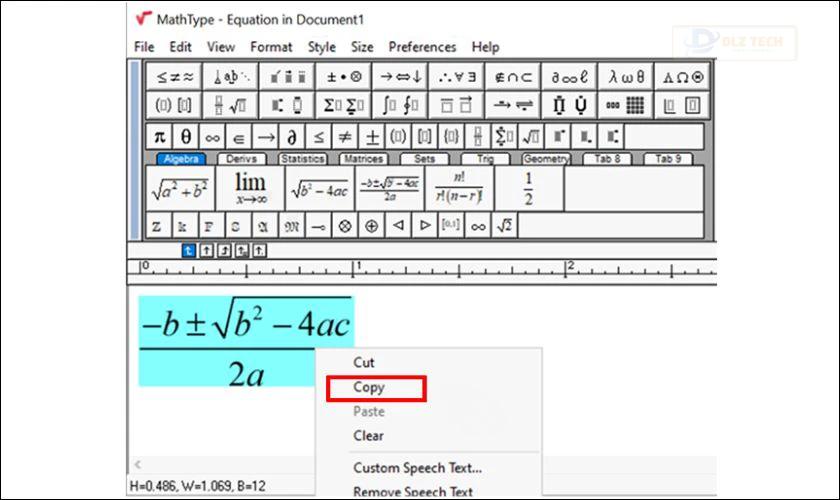Insert the lim x→∞ expression
The image size is (840, 500).
tap(250, 189)
